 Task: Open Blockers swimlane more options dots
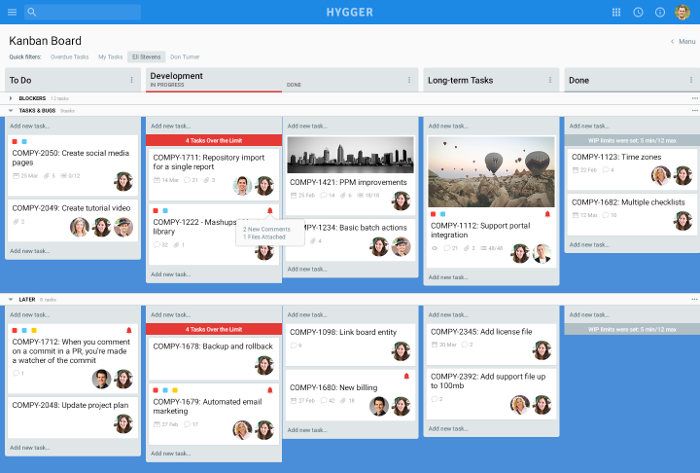(694, 98)
